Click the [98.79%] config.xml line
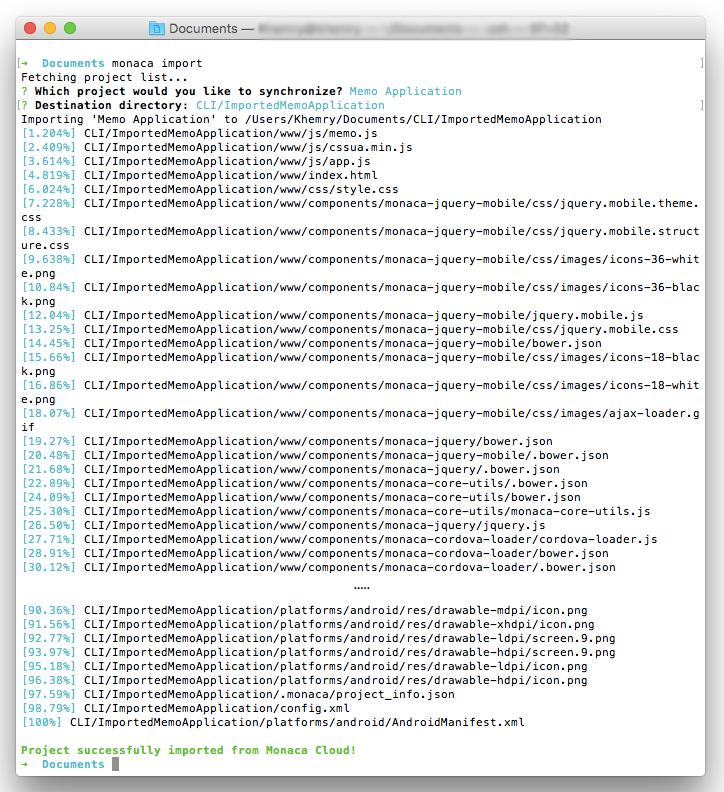This screenshot has width=724, height=792. click(185, 708)
